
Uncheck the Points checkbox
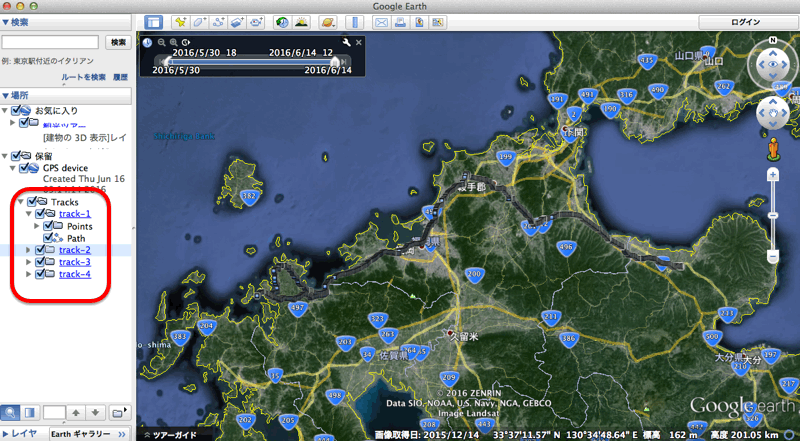(x=48, y=226)
